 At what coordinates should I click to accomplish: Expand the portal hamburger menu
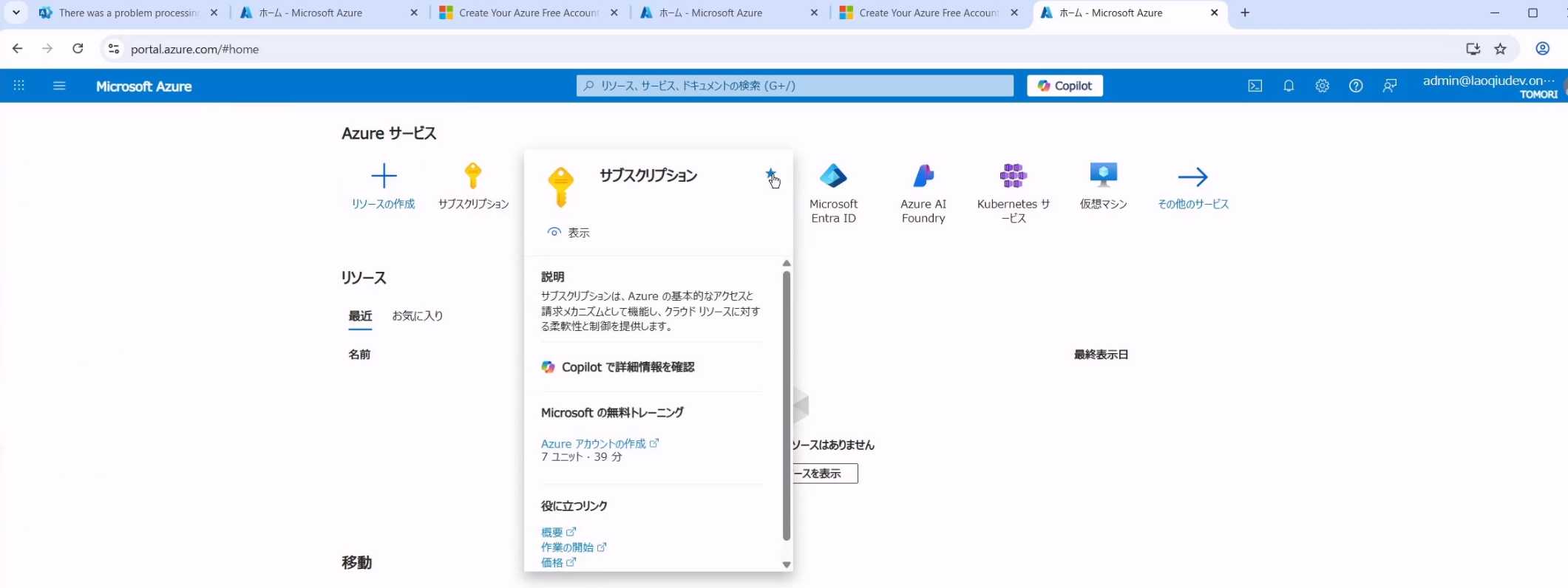pos(59,86)
